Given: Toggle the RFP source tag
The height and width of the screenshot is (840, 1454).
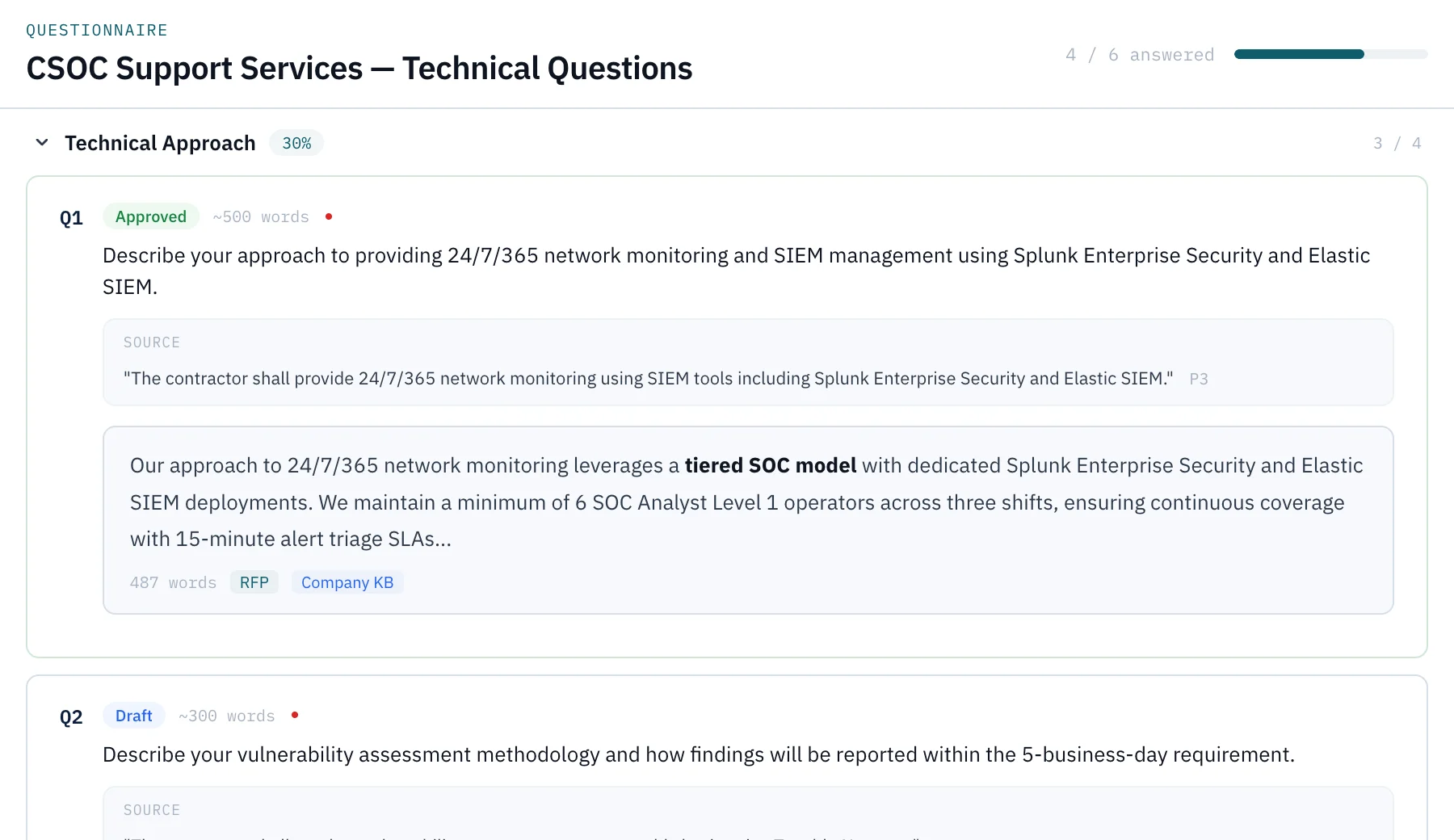Looking at the screenshot, I should click(254, 582).
